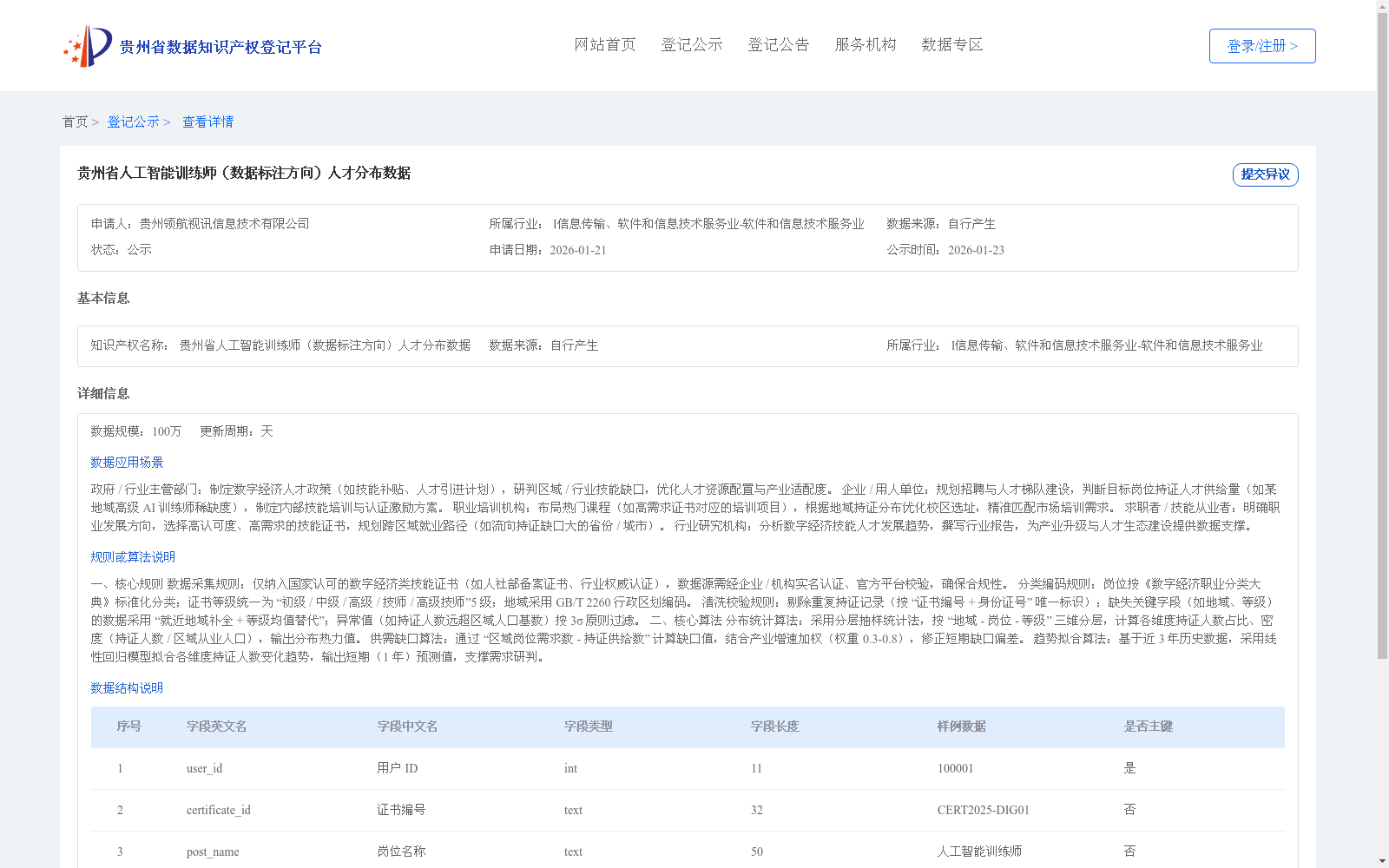Select applicant text 贵州领航视讯信息技术有限公司
1389x868 pixels.
[224, 224]
